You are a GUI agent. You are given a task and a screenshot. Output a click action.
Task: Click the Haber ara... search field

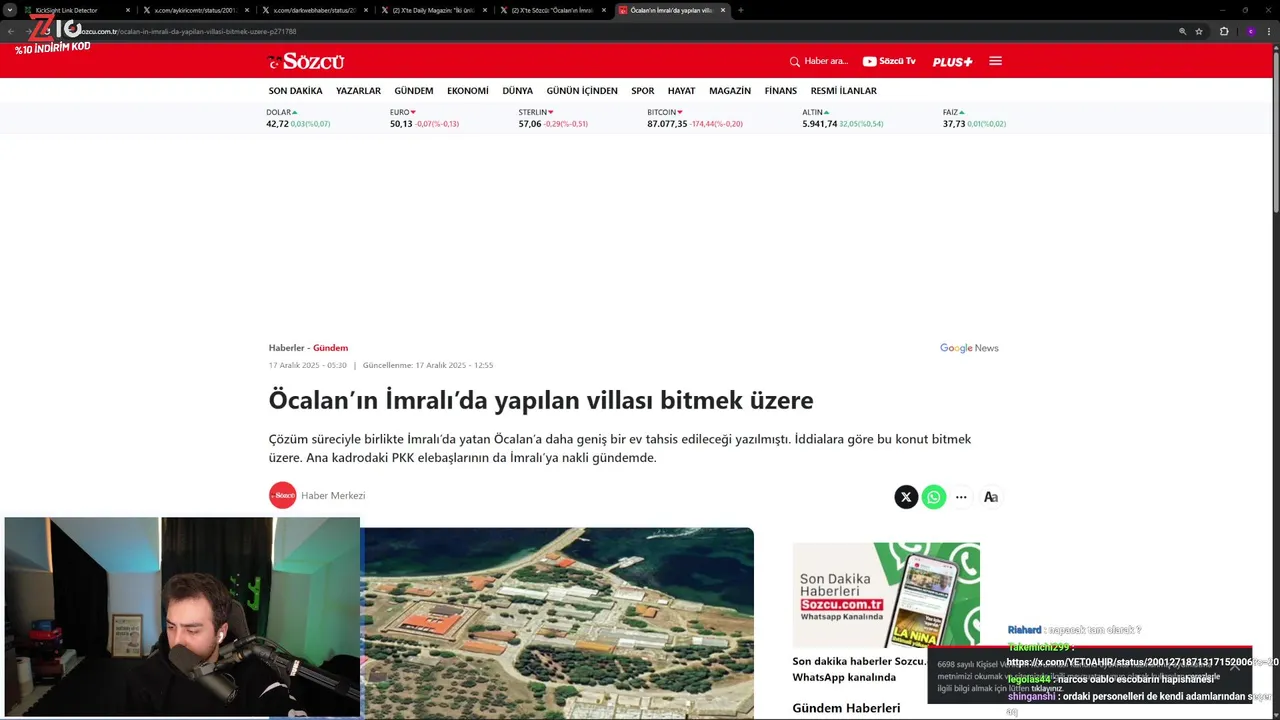point(826,61)
